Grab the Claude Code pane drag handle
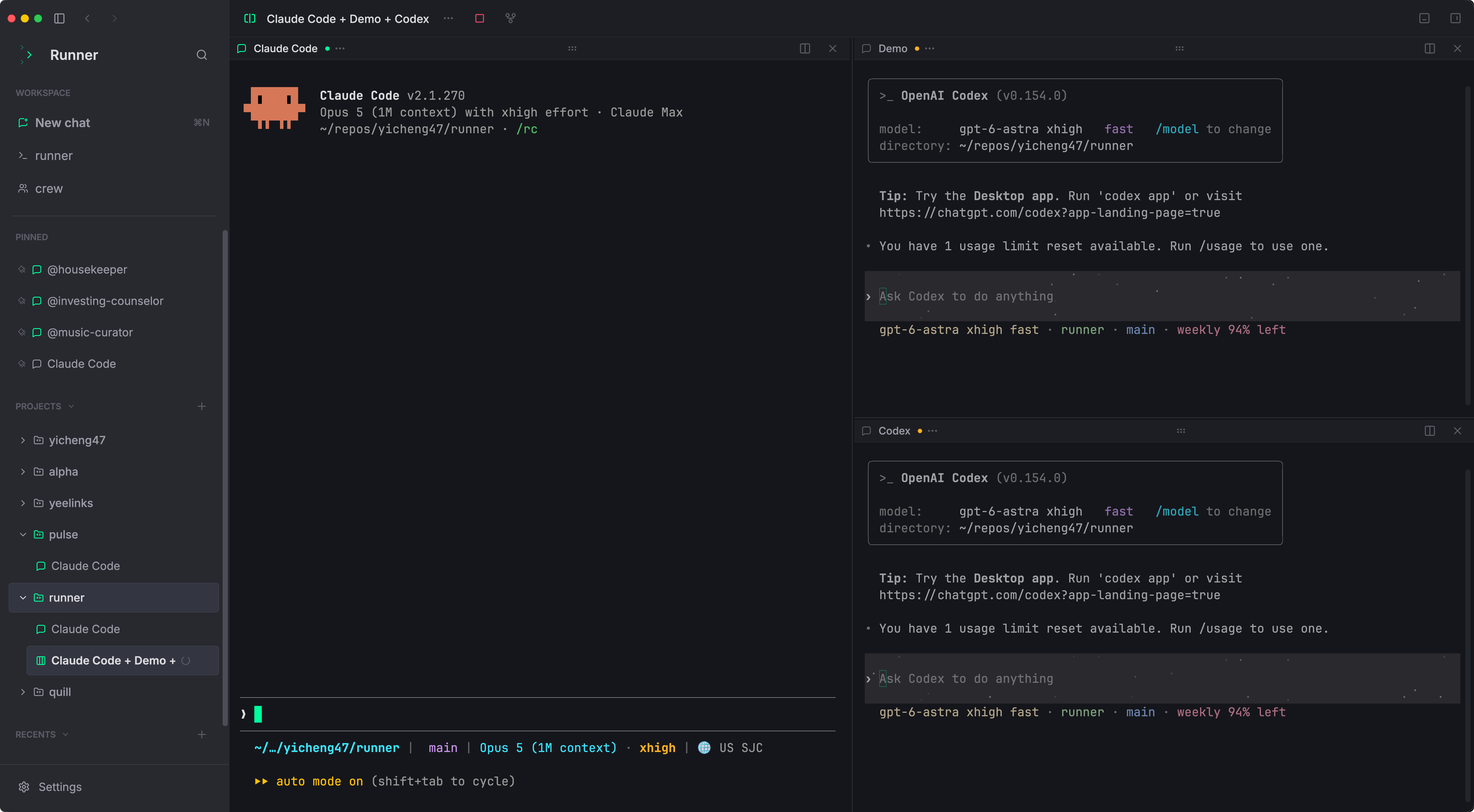This screenshot has height=812, width=1474. click(x=572, y=49)
